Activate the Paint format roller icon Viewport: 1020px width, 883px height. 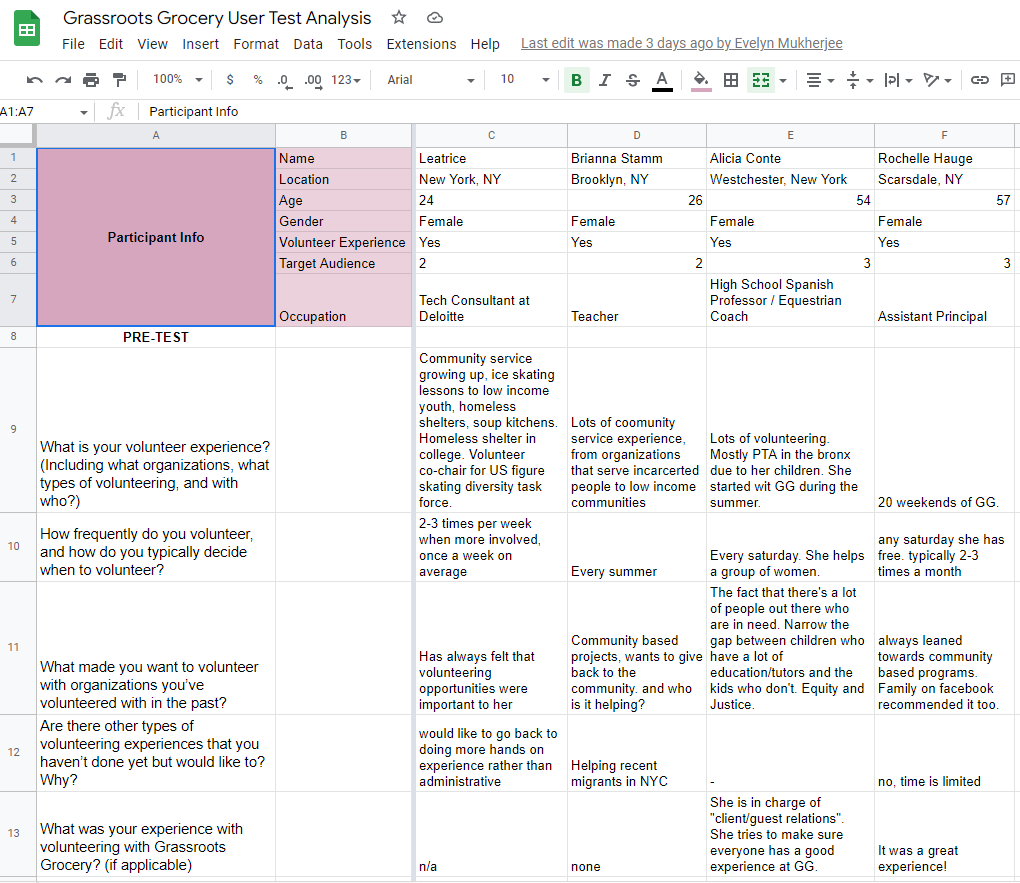click(120, 80)
